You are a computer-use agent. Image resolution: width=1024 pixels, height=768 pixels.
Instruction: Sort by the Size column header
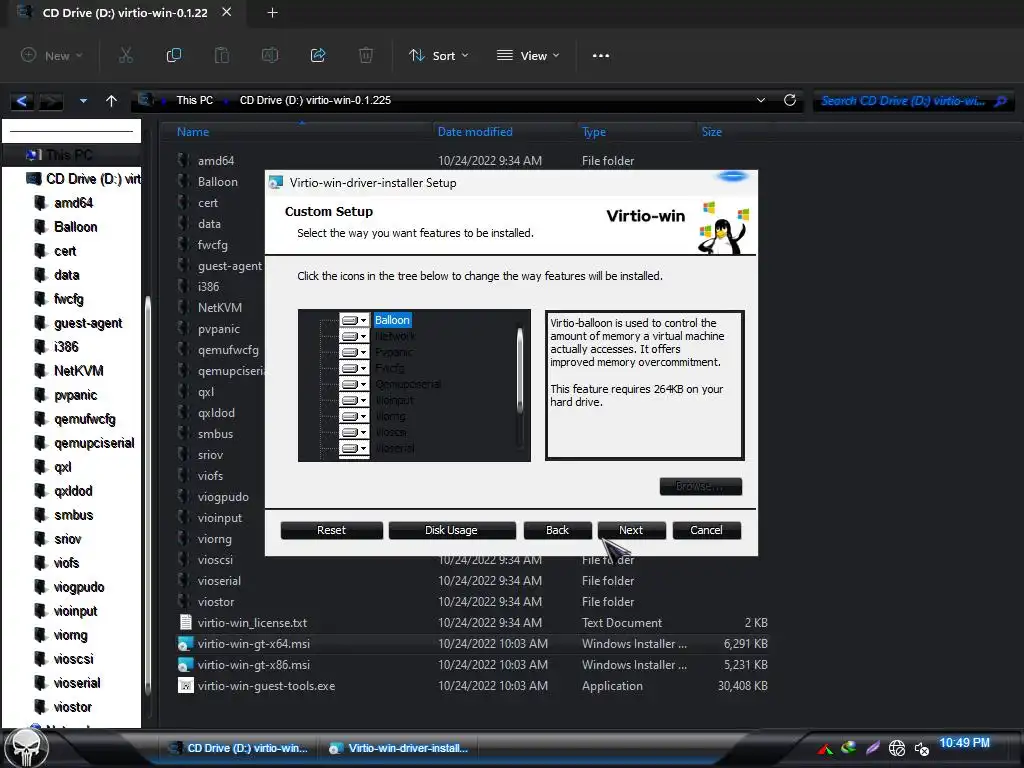click(x=711, y=132)
